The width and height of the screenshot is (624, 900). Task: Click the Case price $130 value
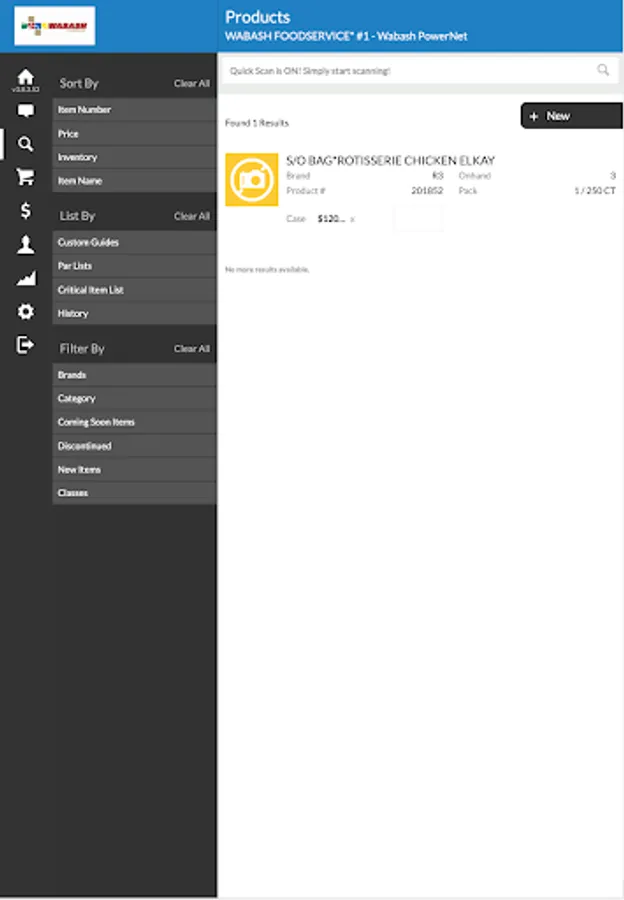331,219
